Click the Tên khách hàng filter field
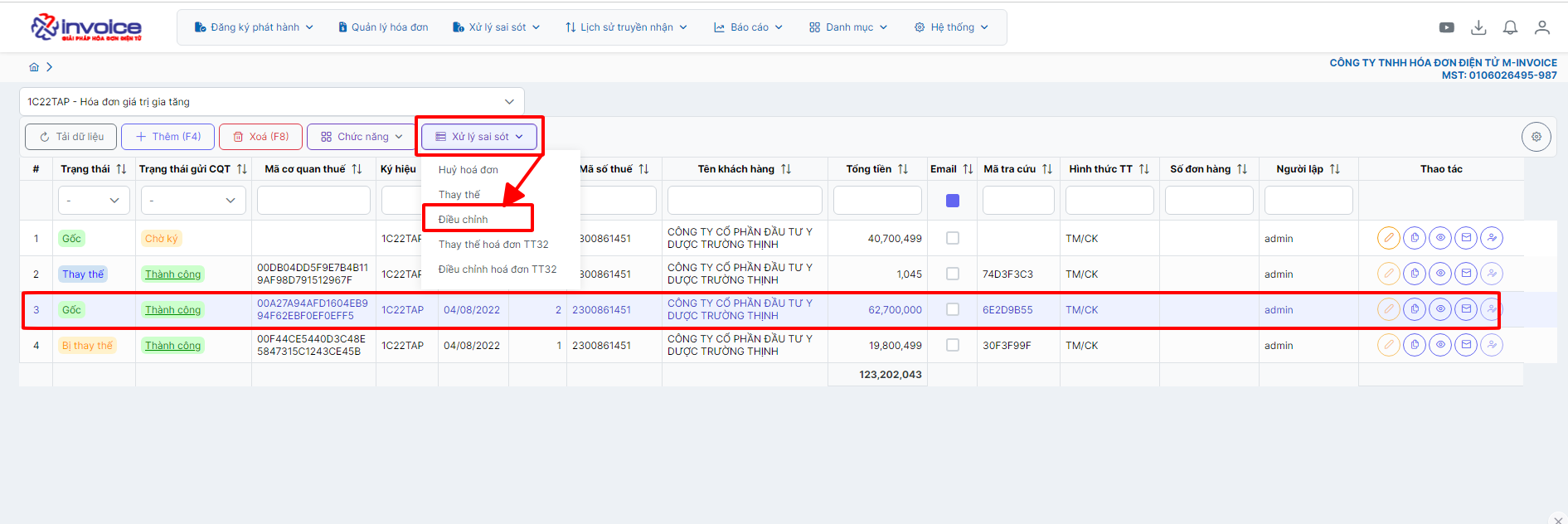 click(745, 201)
